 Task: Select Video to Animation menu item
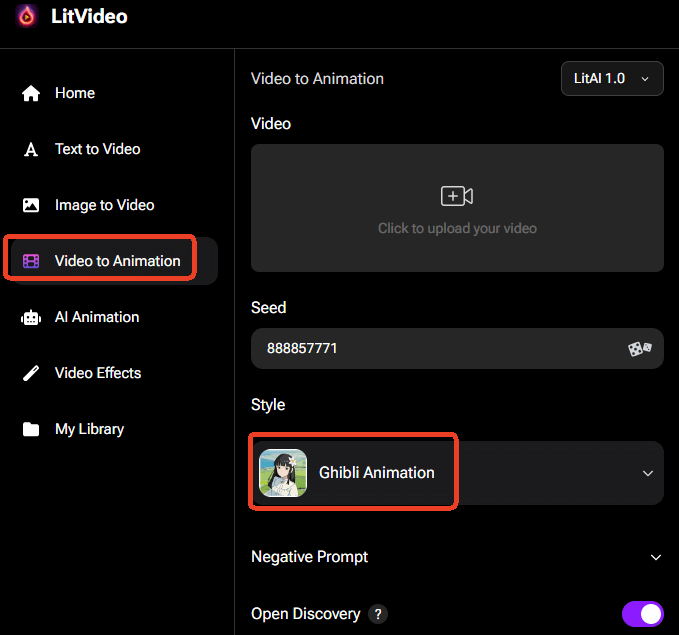114,261
